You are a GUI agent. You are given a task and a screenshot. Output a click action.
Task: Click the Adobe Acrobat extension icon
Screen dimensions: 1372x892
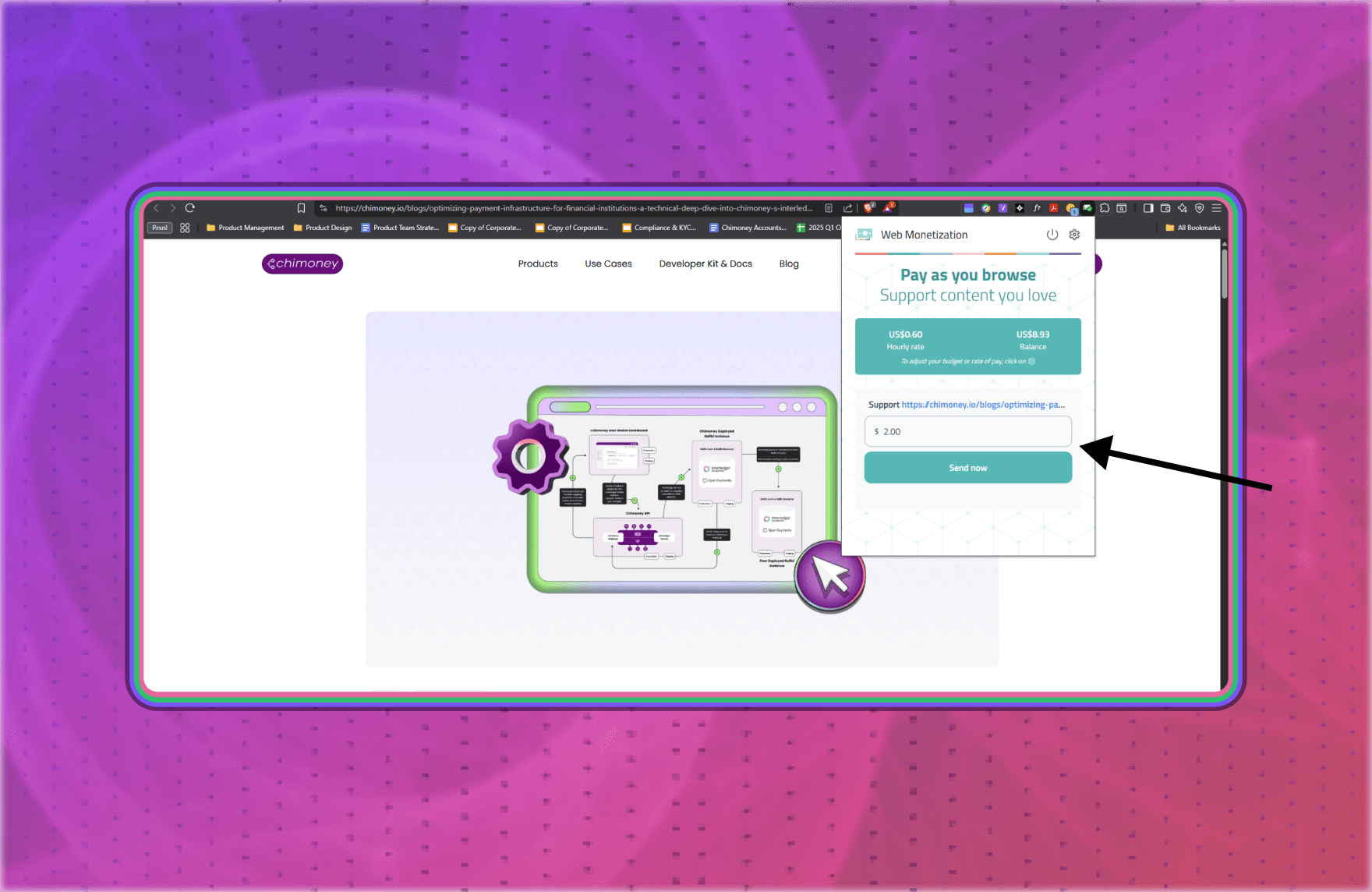(1053, 208)
